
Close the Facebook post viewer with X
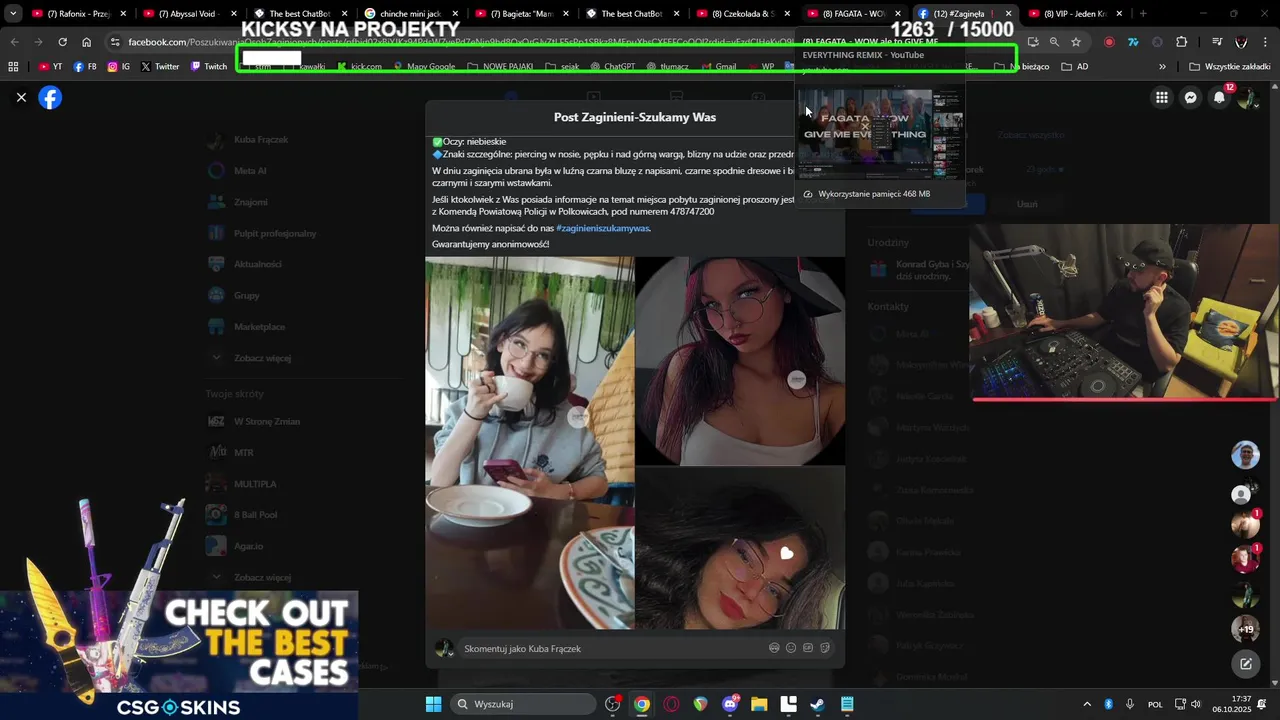[x=21, y=97]
